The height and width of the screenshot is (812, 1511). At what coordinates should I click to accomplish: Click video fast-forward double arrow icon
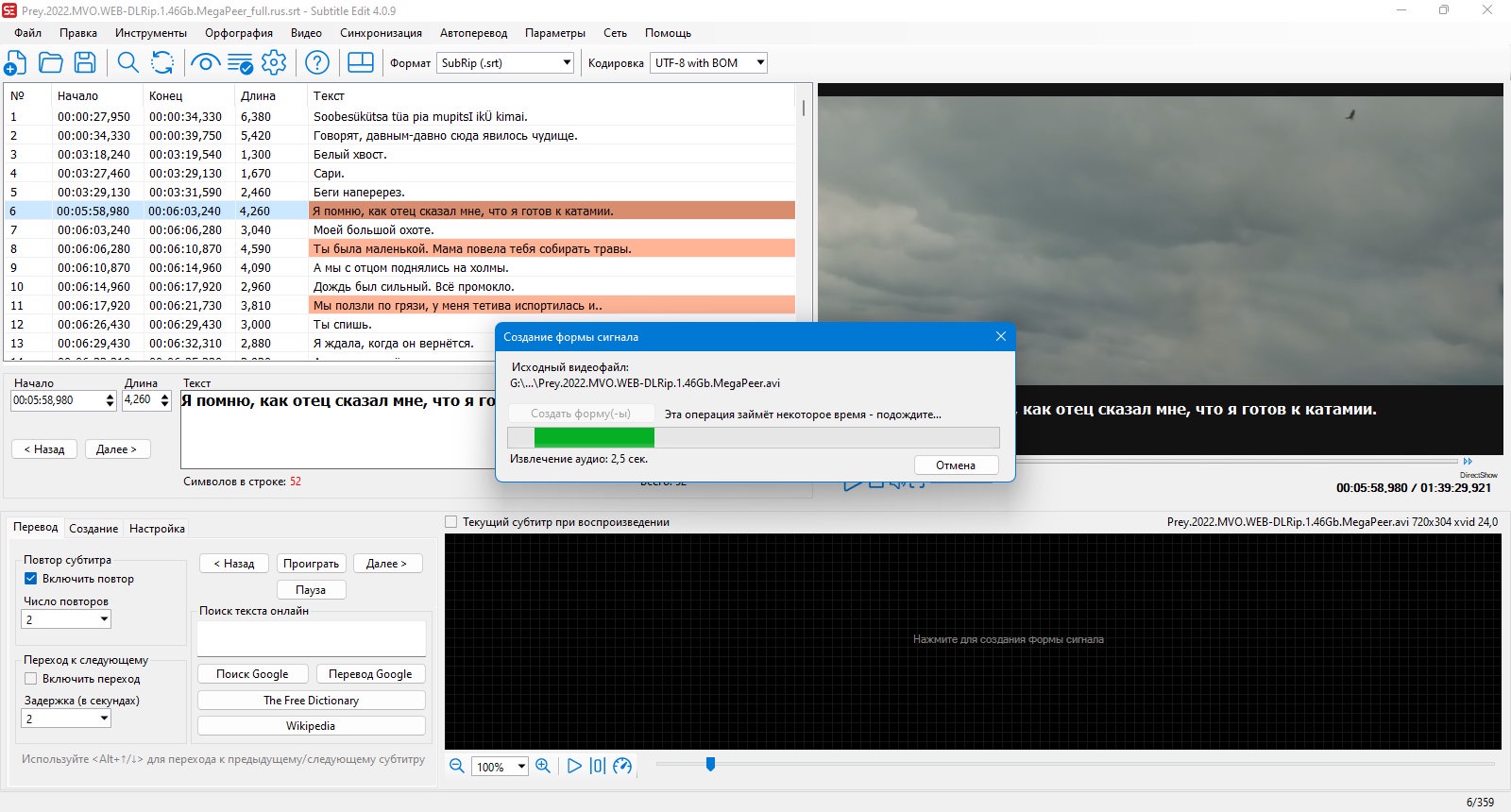click(1468, 461)
